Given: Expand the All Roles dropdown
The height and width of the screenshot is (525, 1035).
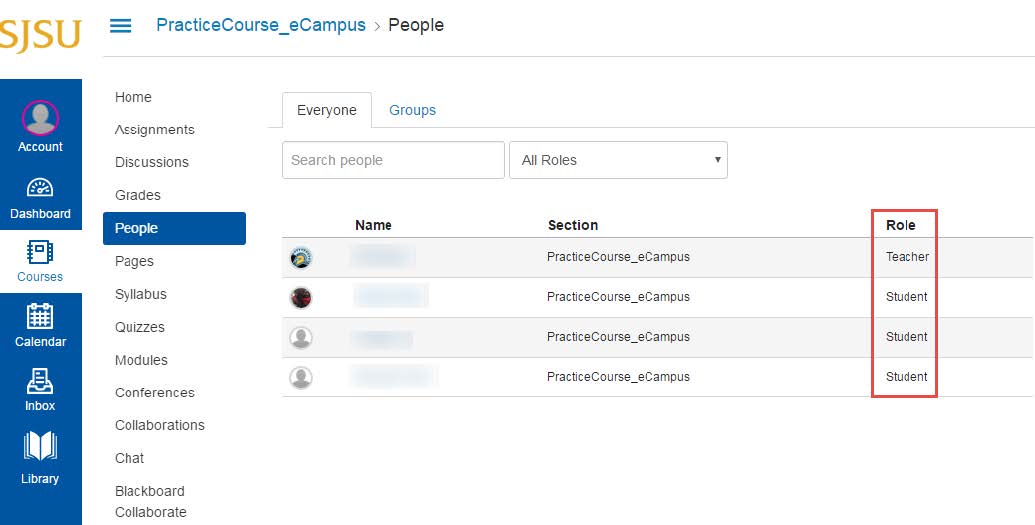Looking at the screenshot, I should click(x=618, y=160).
